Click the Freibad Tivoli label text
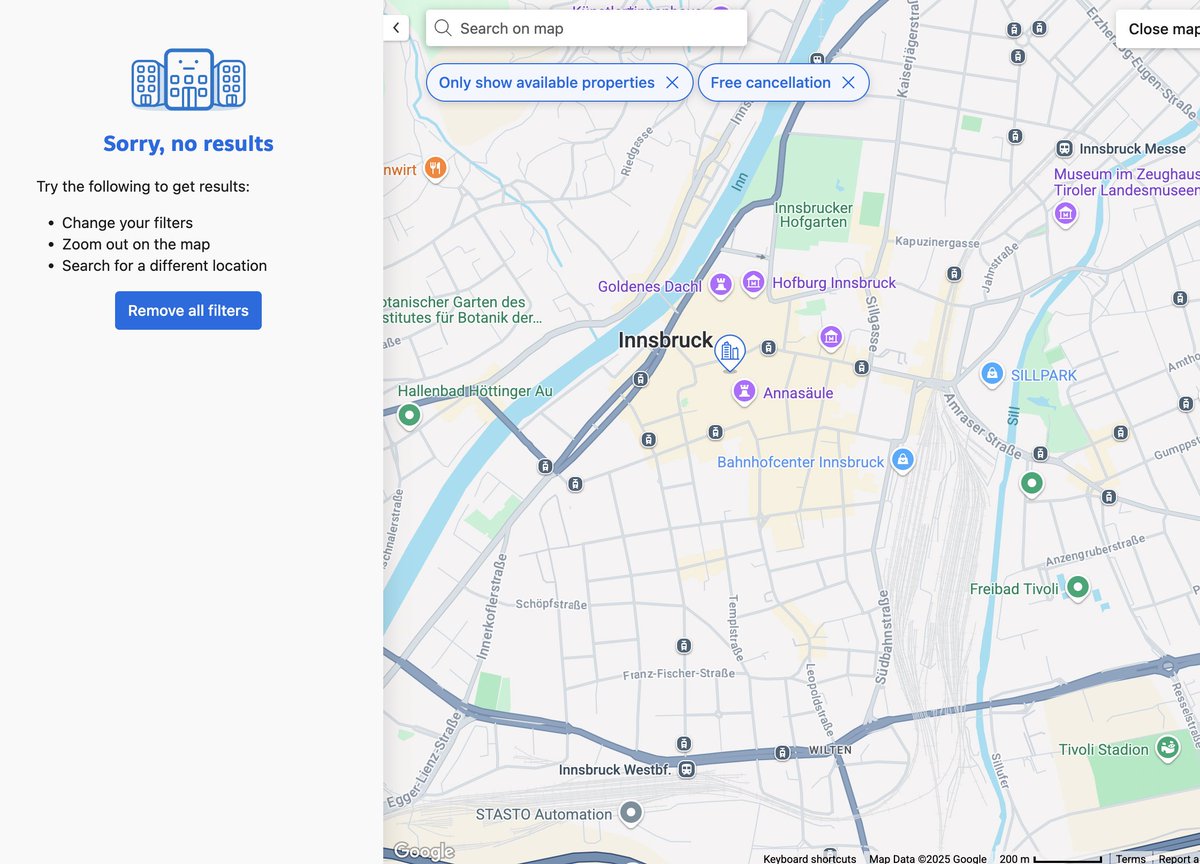 click(x=1014, y=589)
